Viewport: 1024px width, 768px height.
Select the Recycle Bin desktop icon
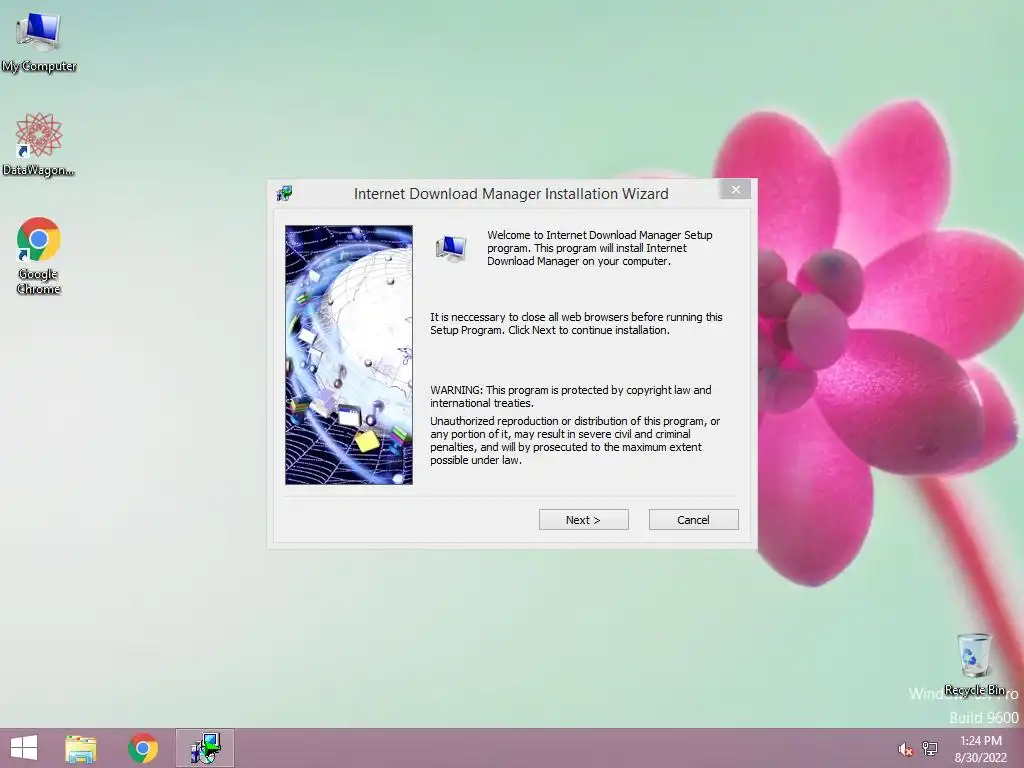coord(974,664)
